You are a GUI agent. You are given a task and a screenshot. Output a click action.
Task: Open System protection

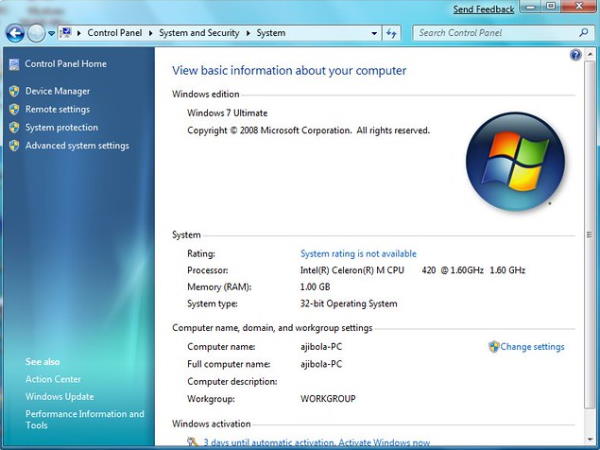pos(62,127)
